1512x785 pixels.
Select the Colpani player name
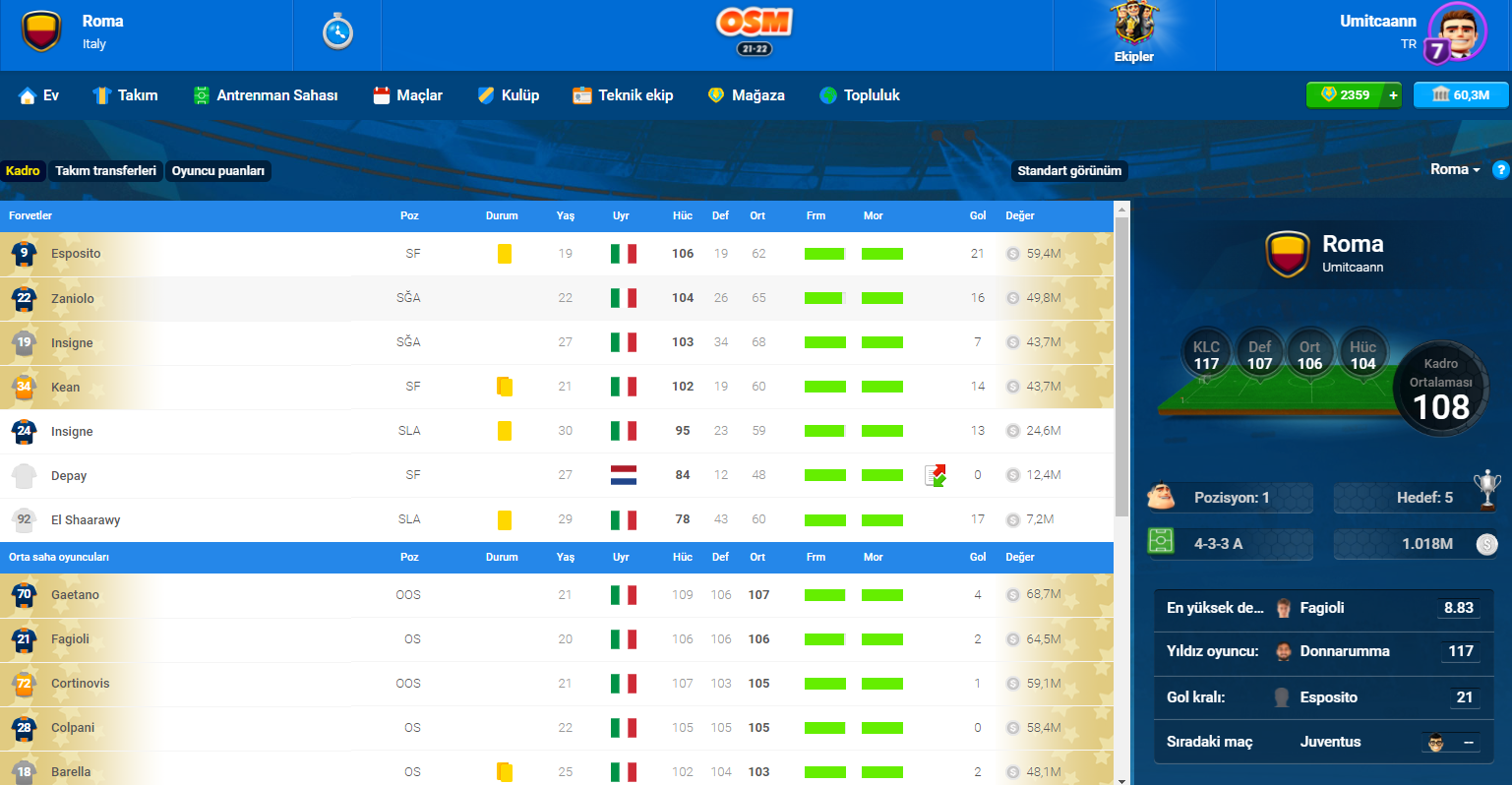coord(73,728)
